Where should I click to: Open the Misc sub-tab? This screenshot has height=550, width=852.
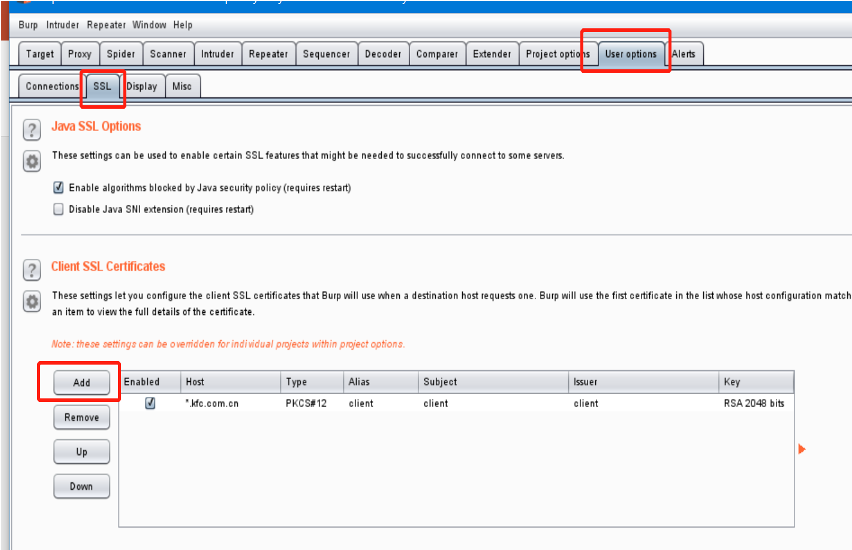click(182, 86)
